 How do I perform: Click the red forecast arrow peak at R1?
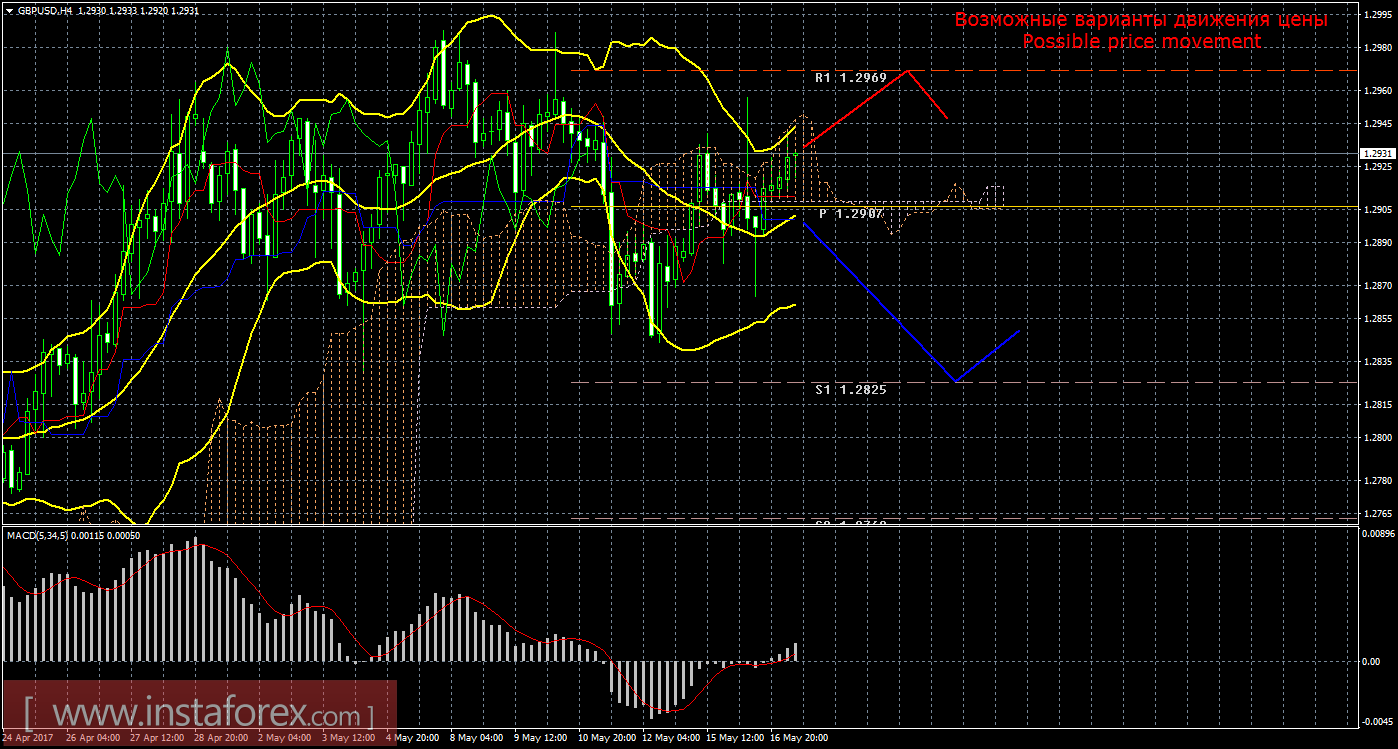tap(907, 71)
